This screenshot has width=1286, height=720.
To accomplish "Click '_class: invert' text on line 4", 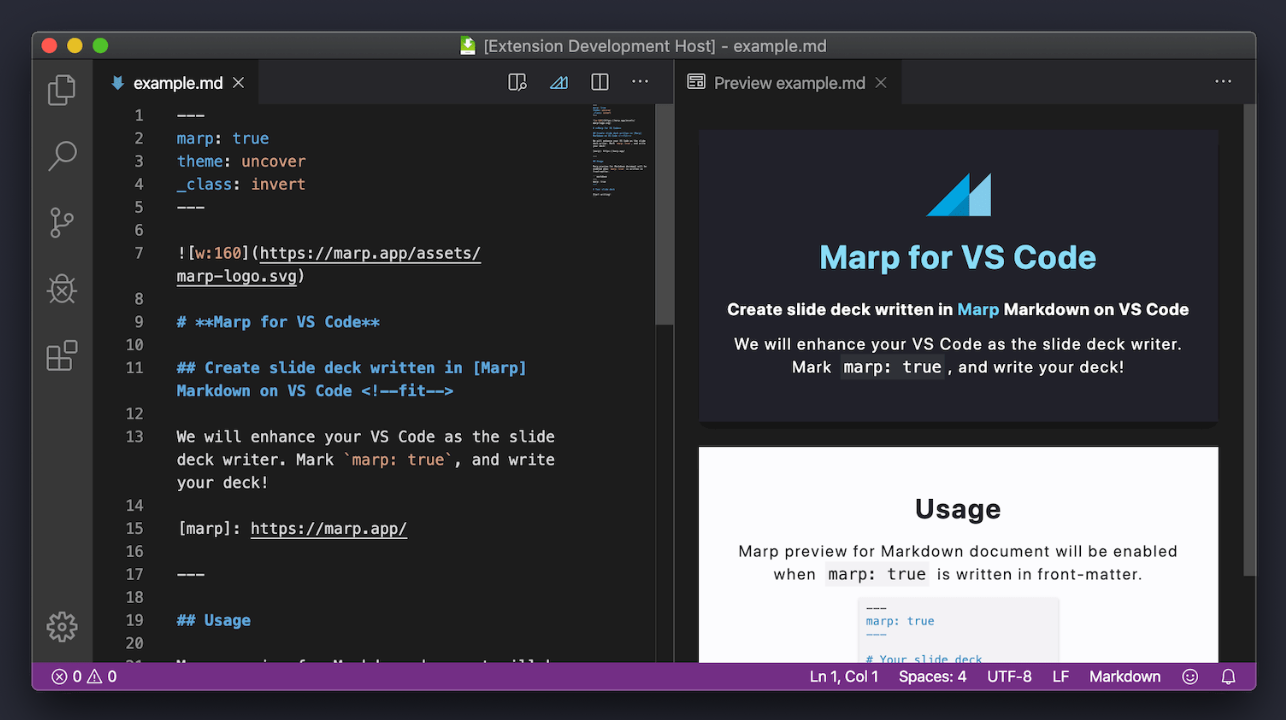I will (x=241, y=184).
